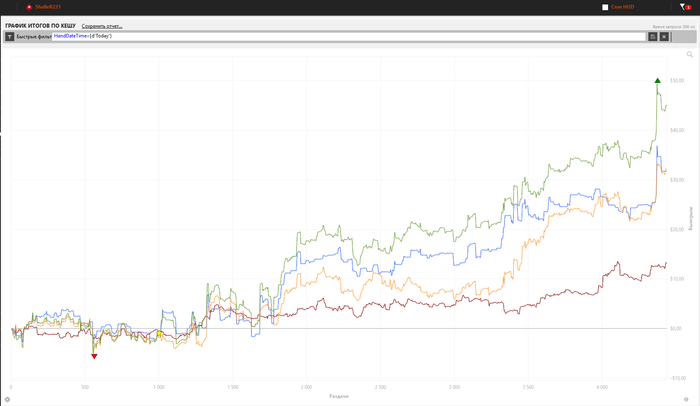
Task: Click the quick filters funnel icon
Action: [10, 37]
